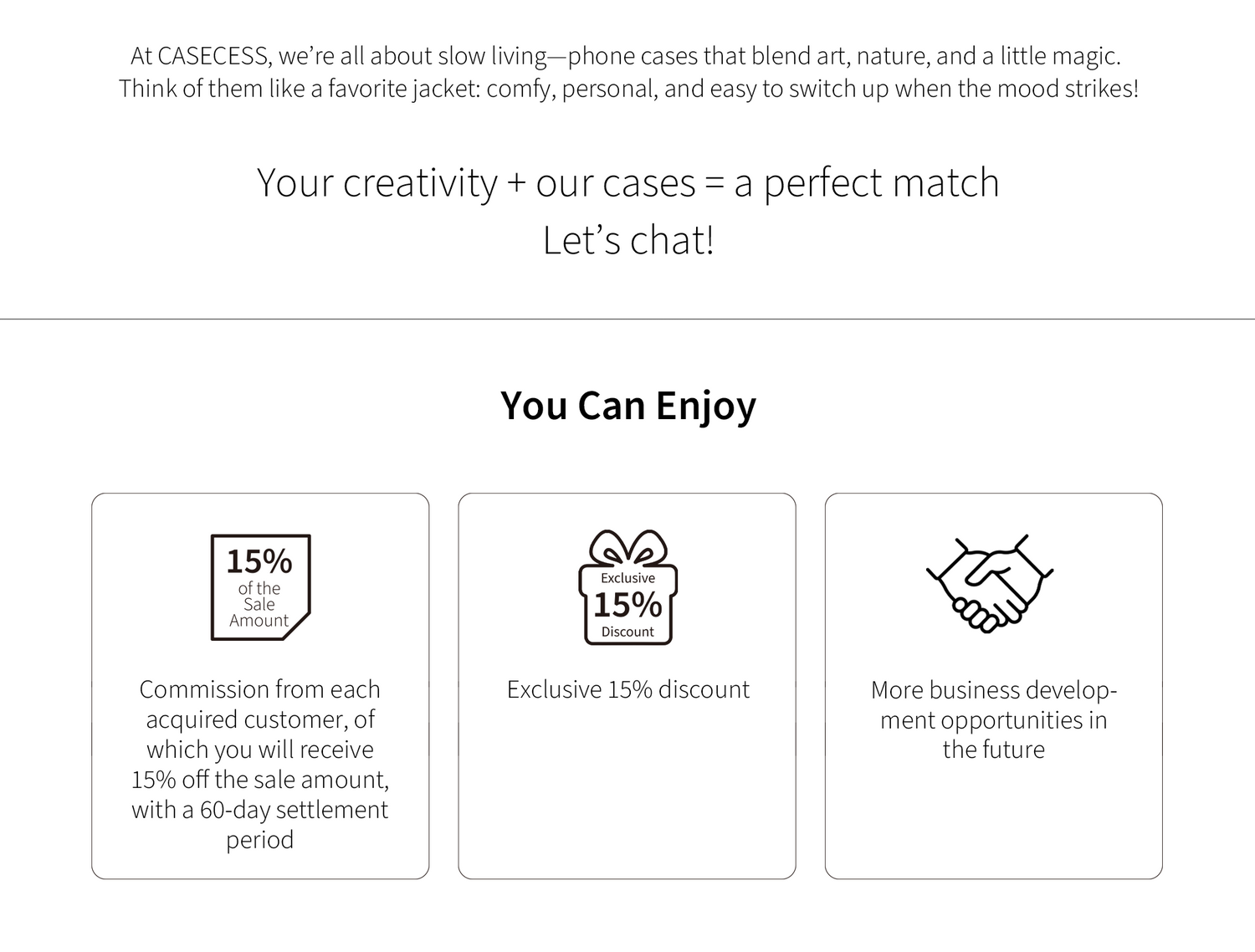The width and height of the screenshot is (1255, 952).
Task: Select the bold 15% figure in sale icon
Action: point(259,560)
